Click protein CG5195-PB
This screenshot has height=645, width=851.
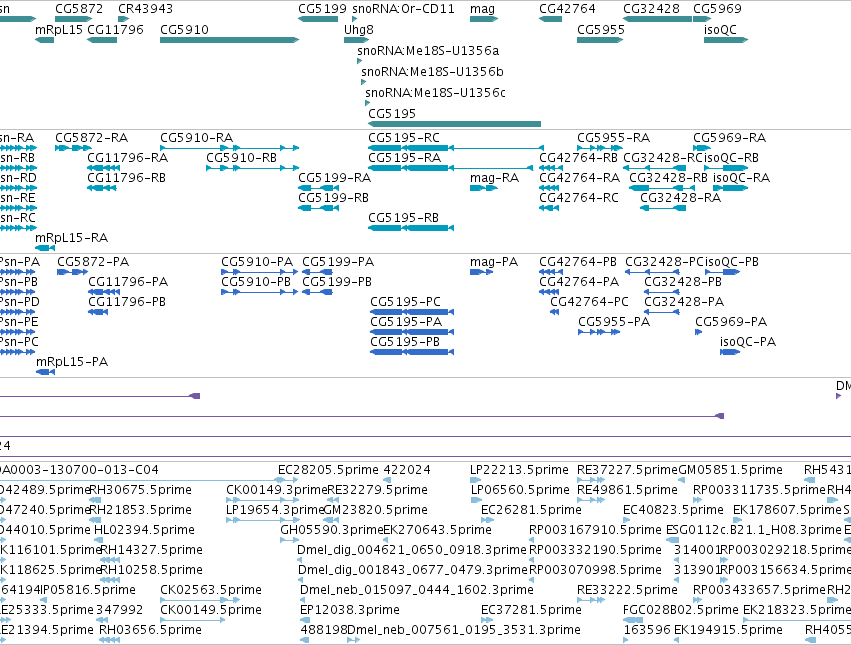(x=412, y=352)
